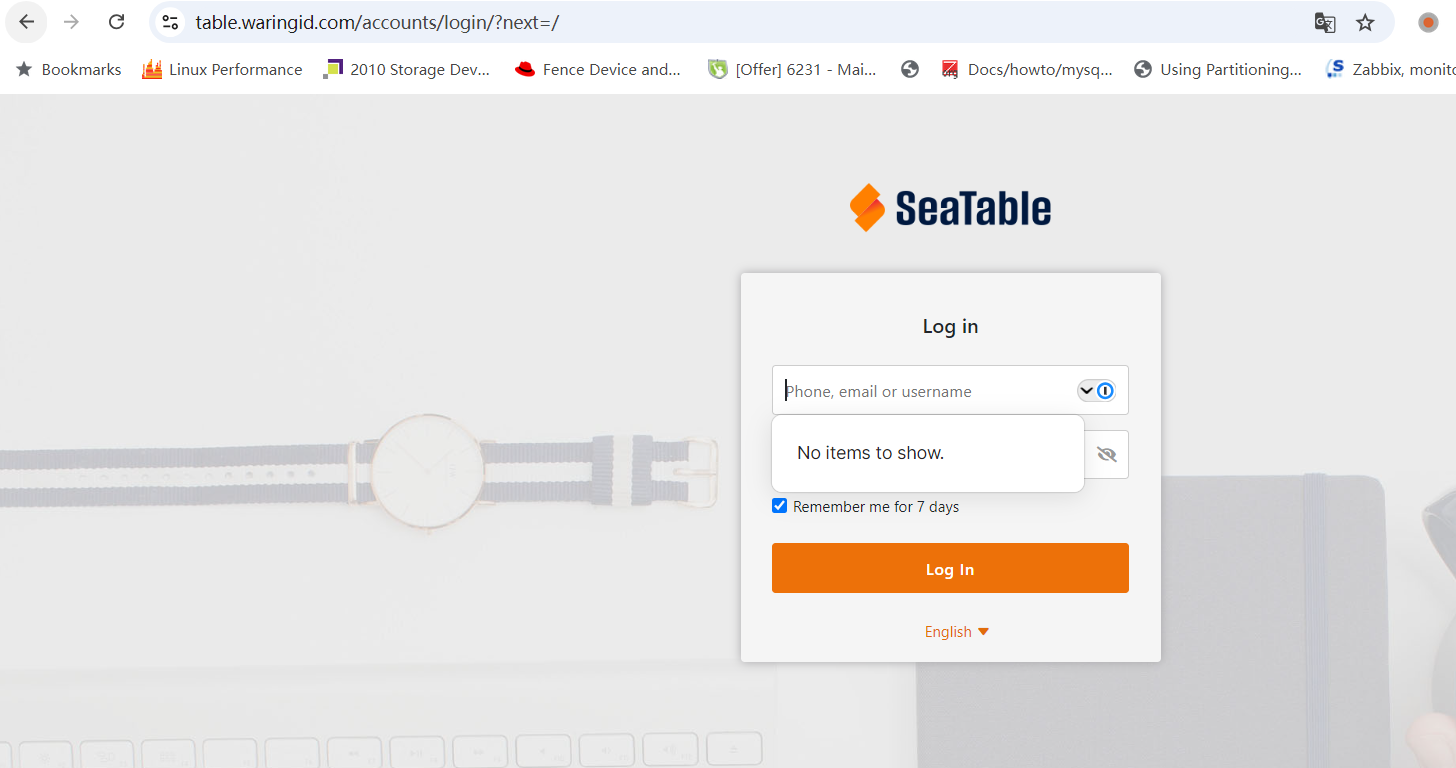Uncheck Remember me for 7 days checkbox

pos(780,506)
